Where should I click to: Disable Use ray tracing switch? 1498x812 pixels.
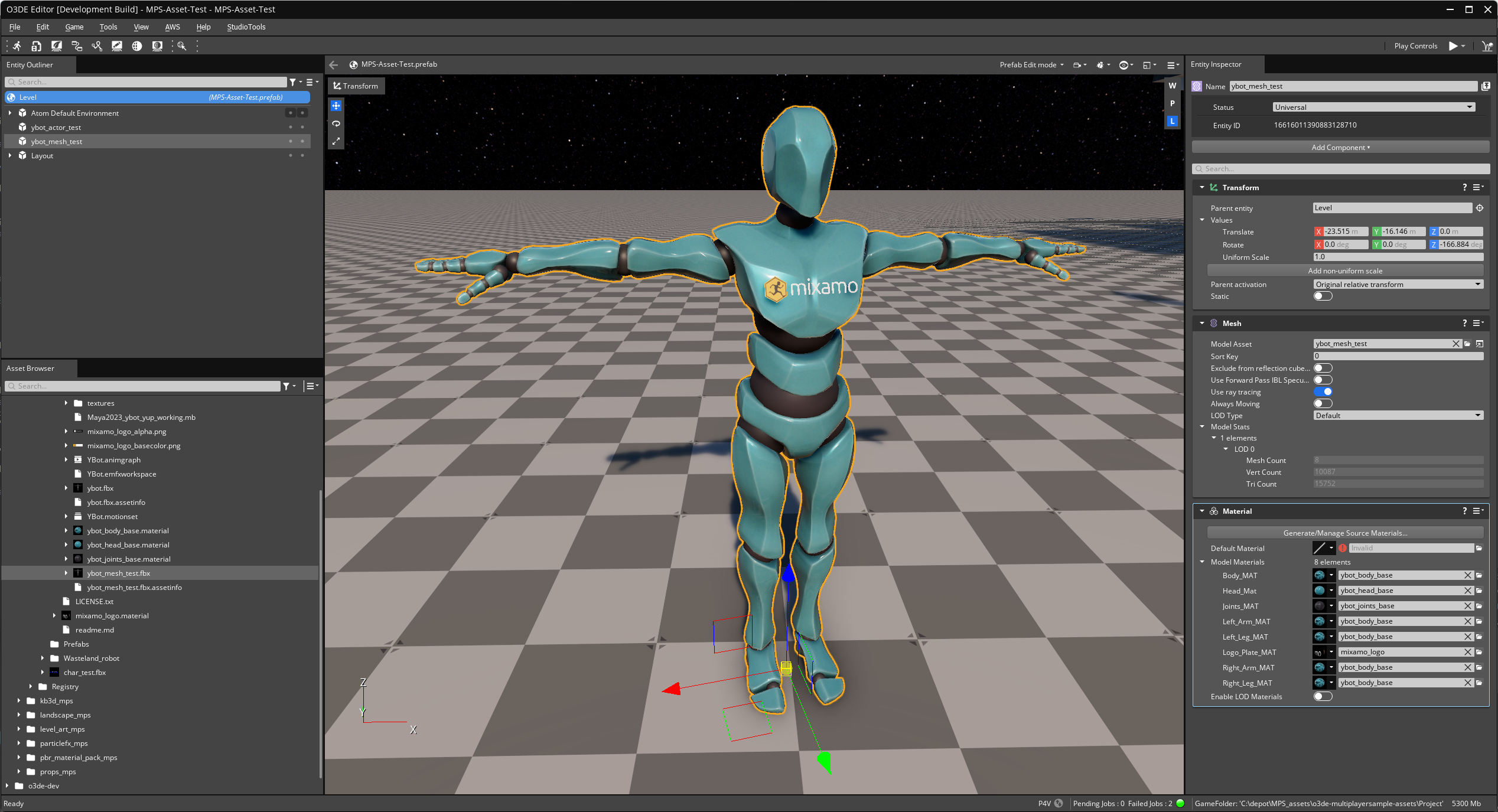(1323, 392)
